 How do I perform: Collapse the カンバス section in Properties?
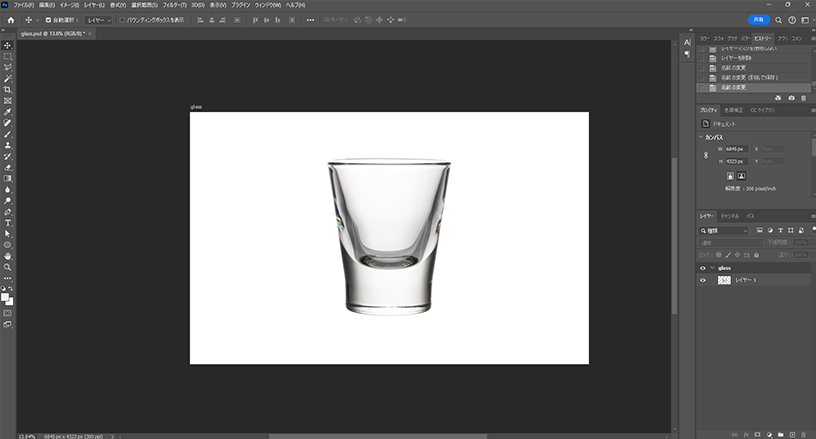(702, 137)
